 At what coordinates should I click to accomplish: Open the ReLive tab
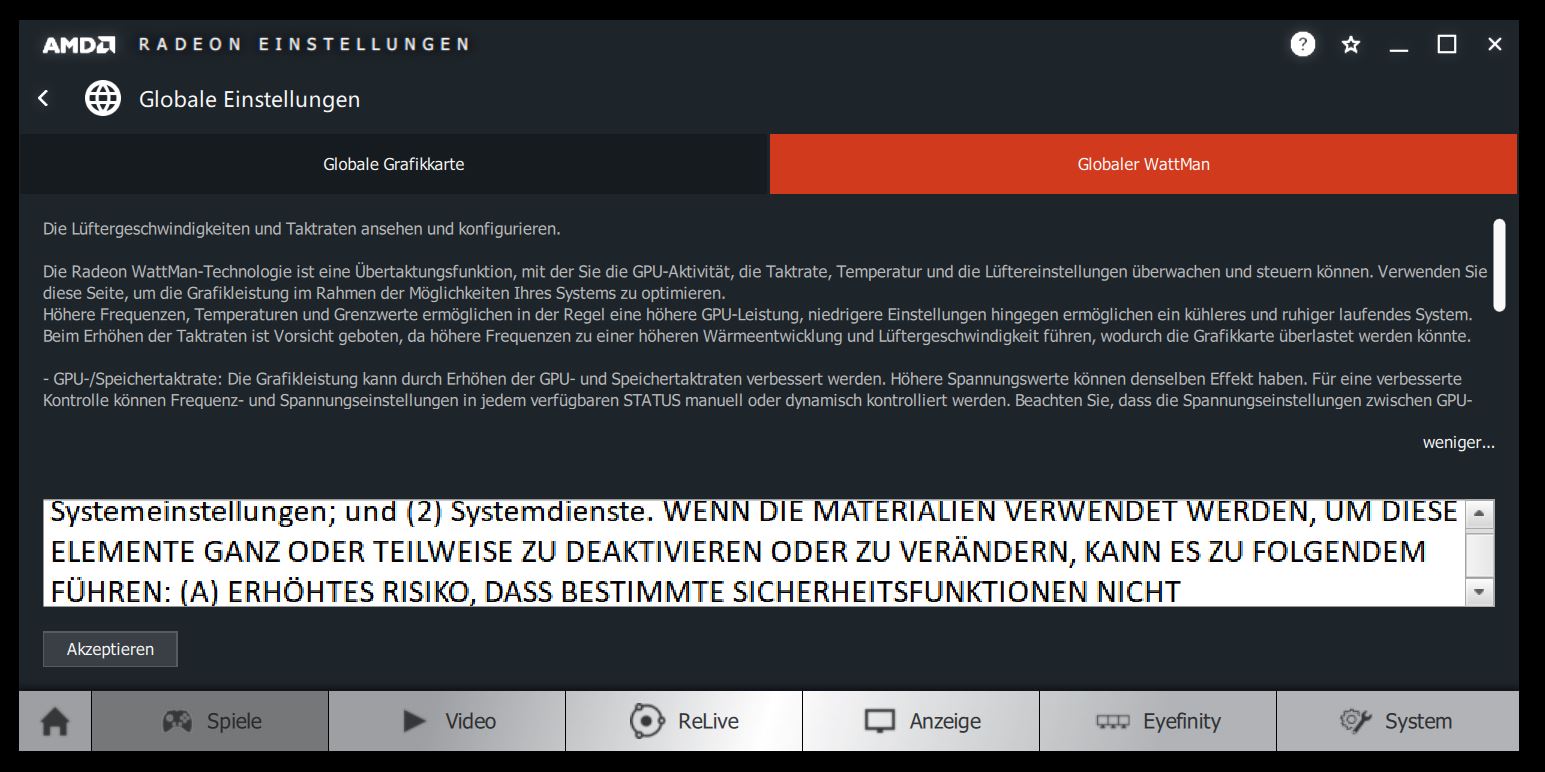tap(684, 721)
